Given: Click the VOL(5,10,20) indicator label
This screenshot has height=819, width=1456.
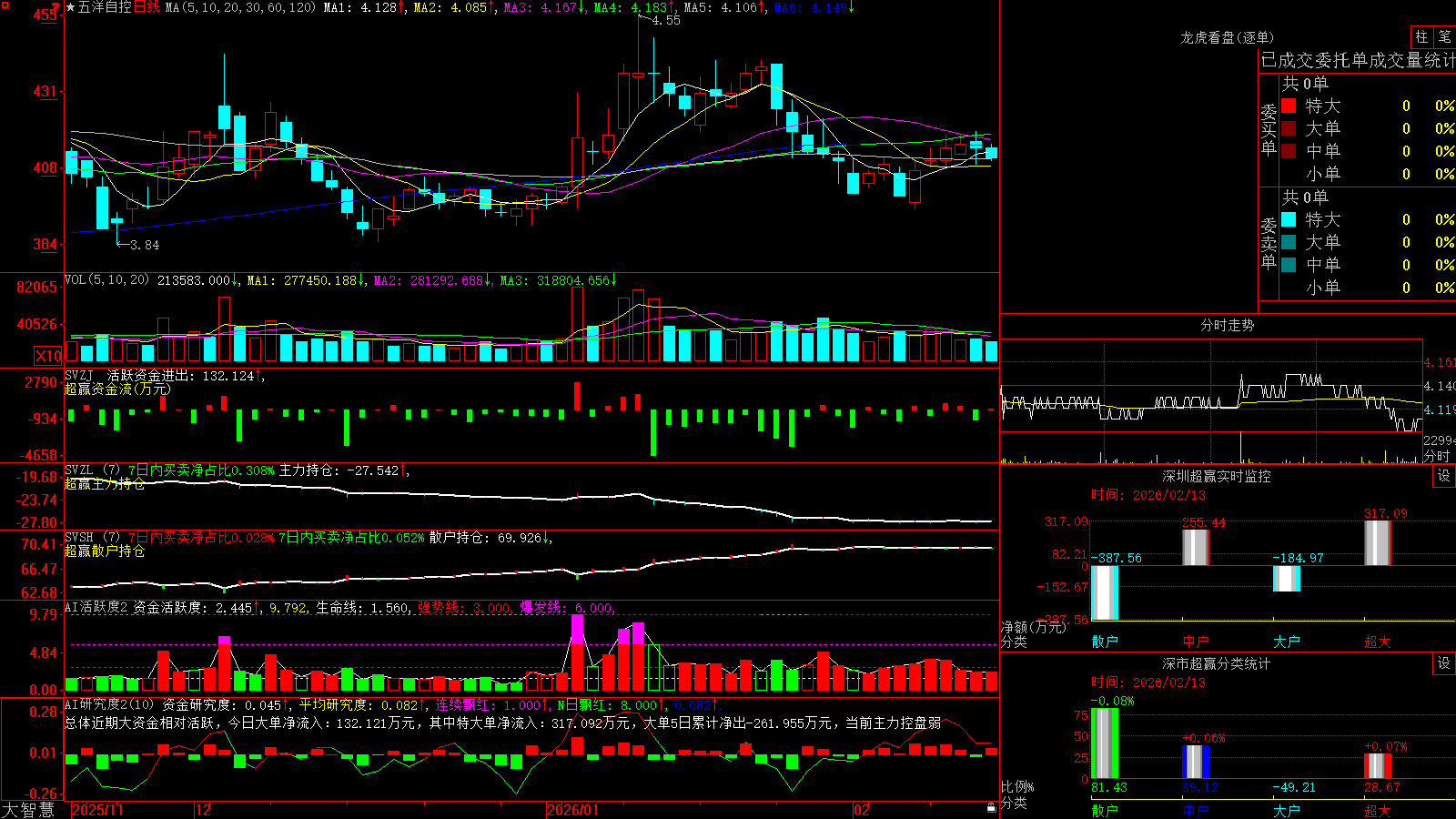Looking at the screenshot, I should coord(107,280).
